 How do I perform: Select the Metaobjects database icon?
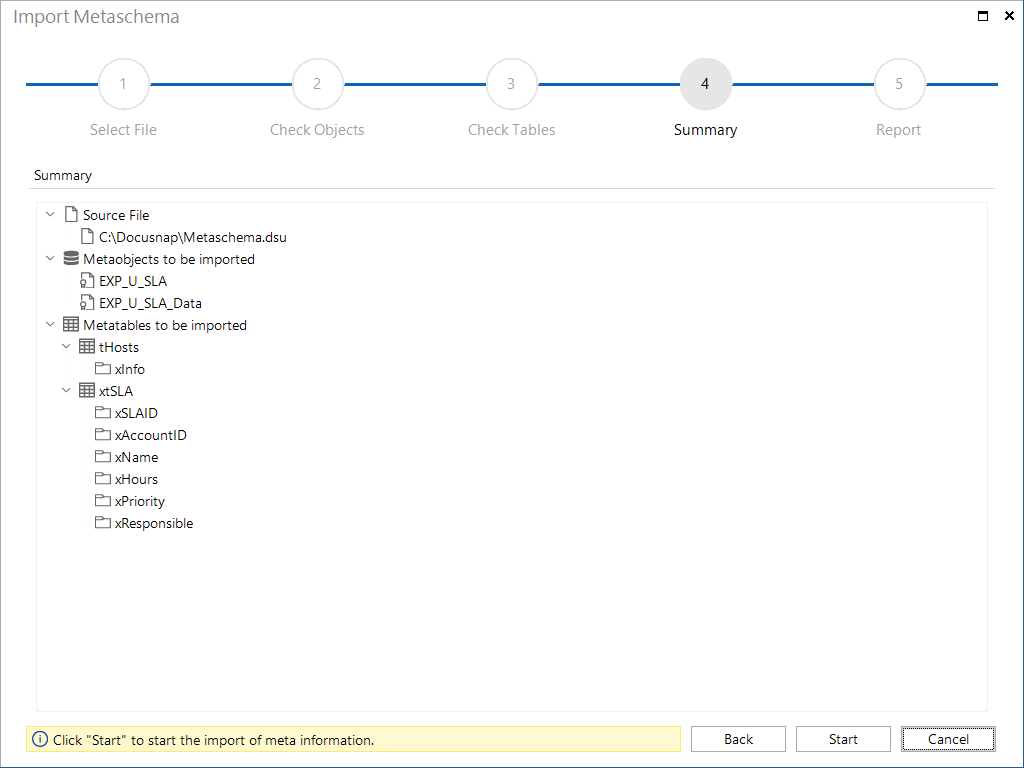coord(70,258)
